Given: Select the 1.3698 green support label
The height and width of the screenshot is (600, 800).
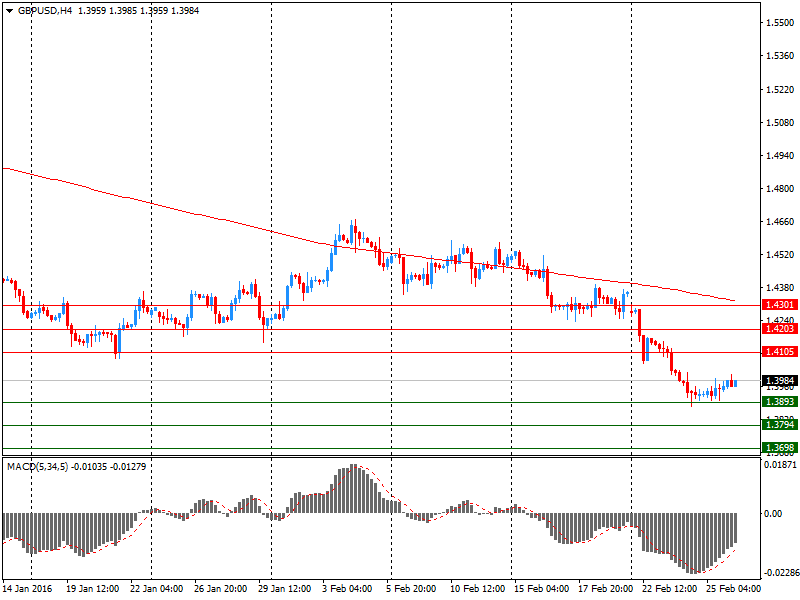Looking at the screenshot, I should coord(780,448).
